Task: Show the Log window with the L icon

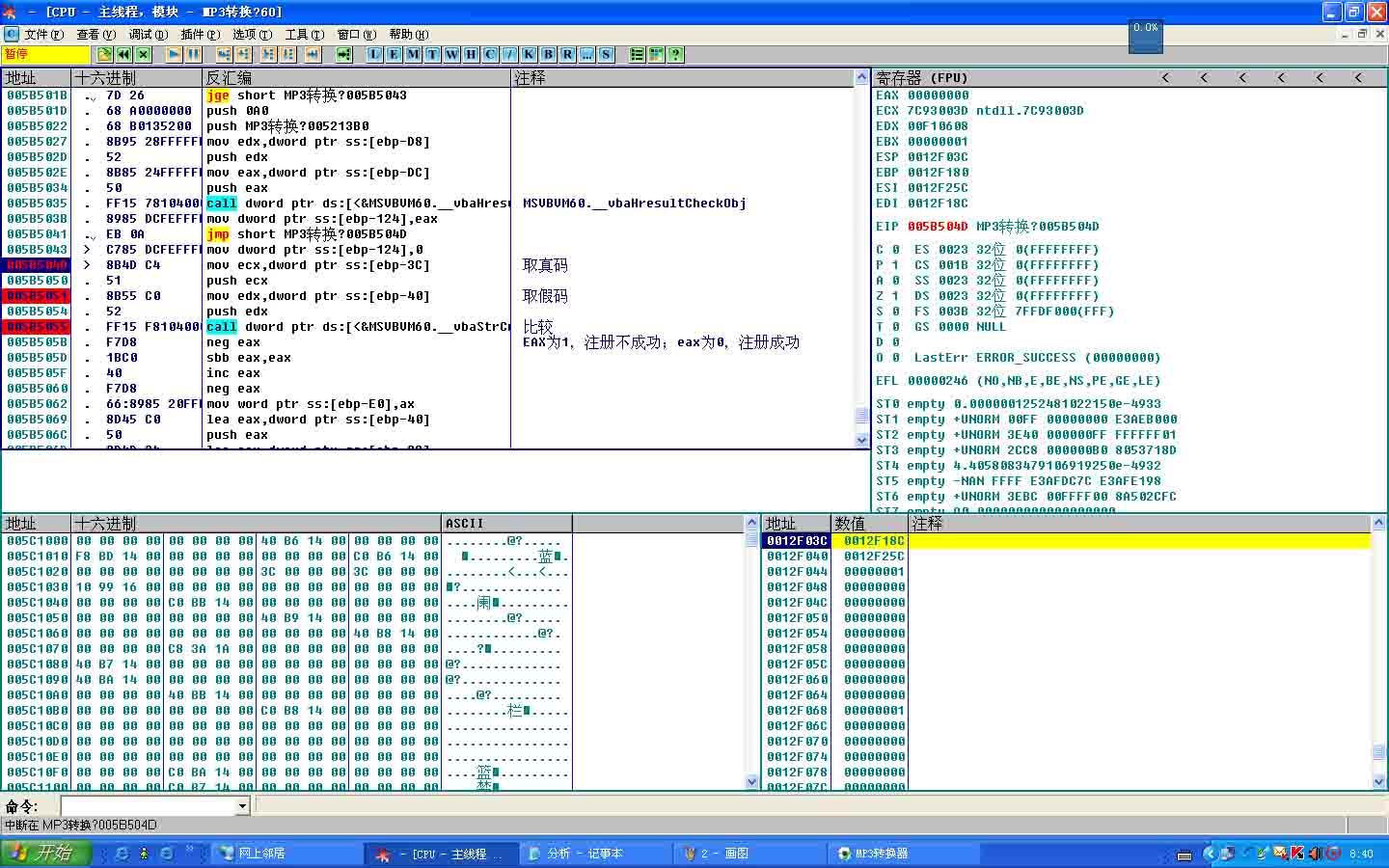Action: point(374,55)
